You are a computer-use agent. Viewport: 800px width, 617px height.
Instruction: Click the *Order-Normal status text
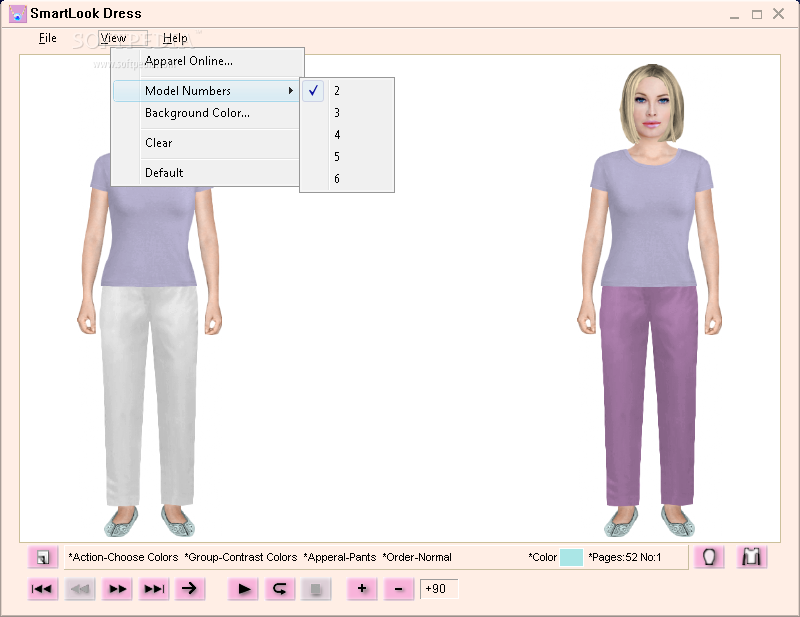tap(417, 557)
